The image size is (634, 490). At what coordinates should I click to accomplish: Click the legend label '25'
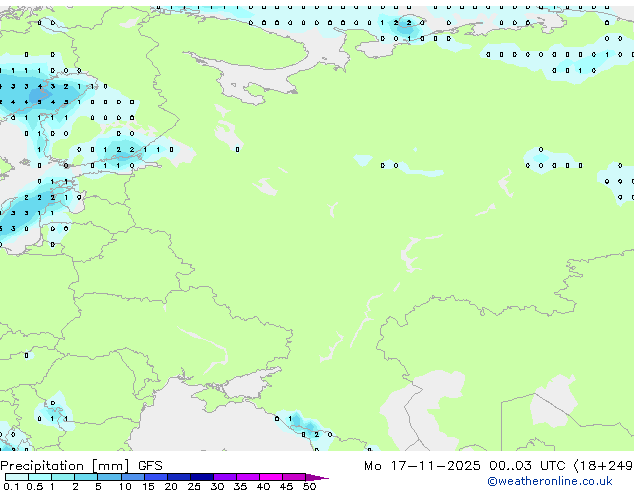[x=194, y=486]
